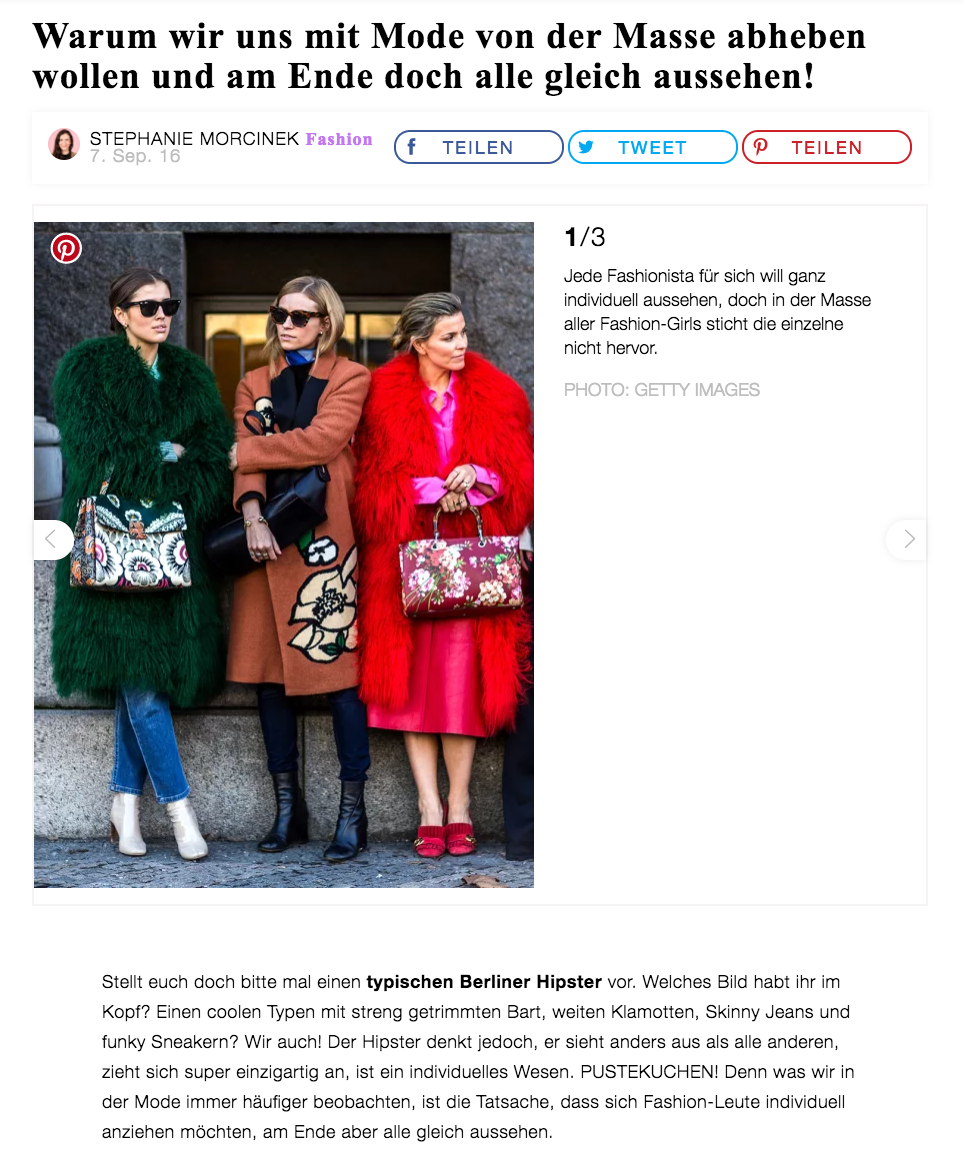Open Stephanie Morcinek's author avatar
This screenshot has width=964, height=1166.
[x=64, y=144]
